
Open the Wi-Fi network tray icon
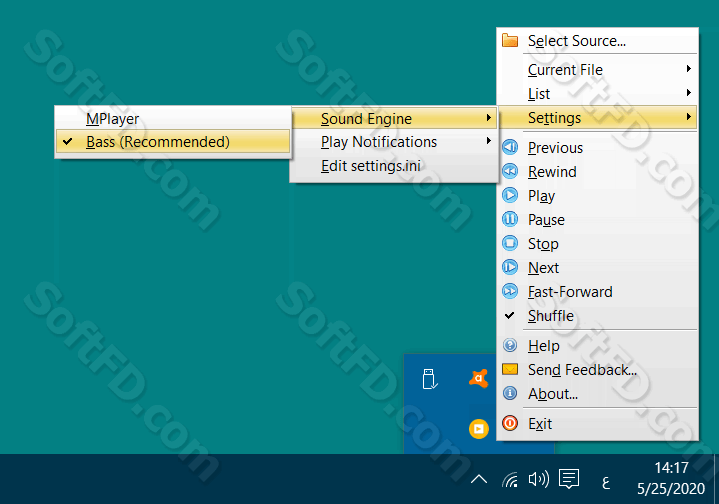pyautogui.click(x=510, y=480)
